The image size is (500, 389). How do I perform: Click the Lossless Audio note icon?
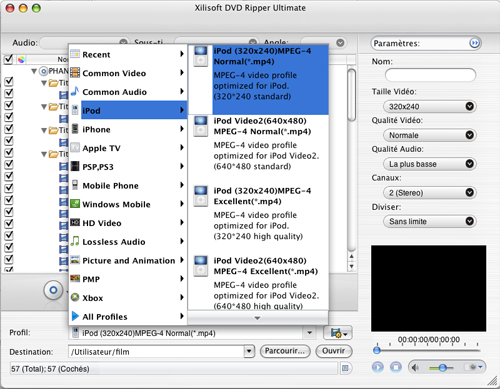75,241
